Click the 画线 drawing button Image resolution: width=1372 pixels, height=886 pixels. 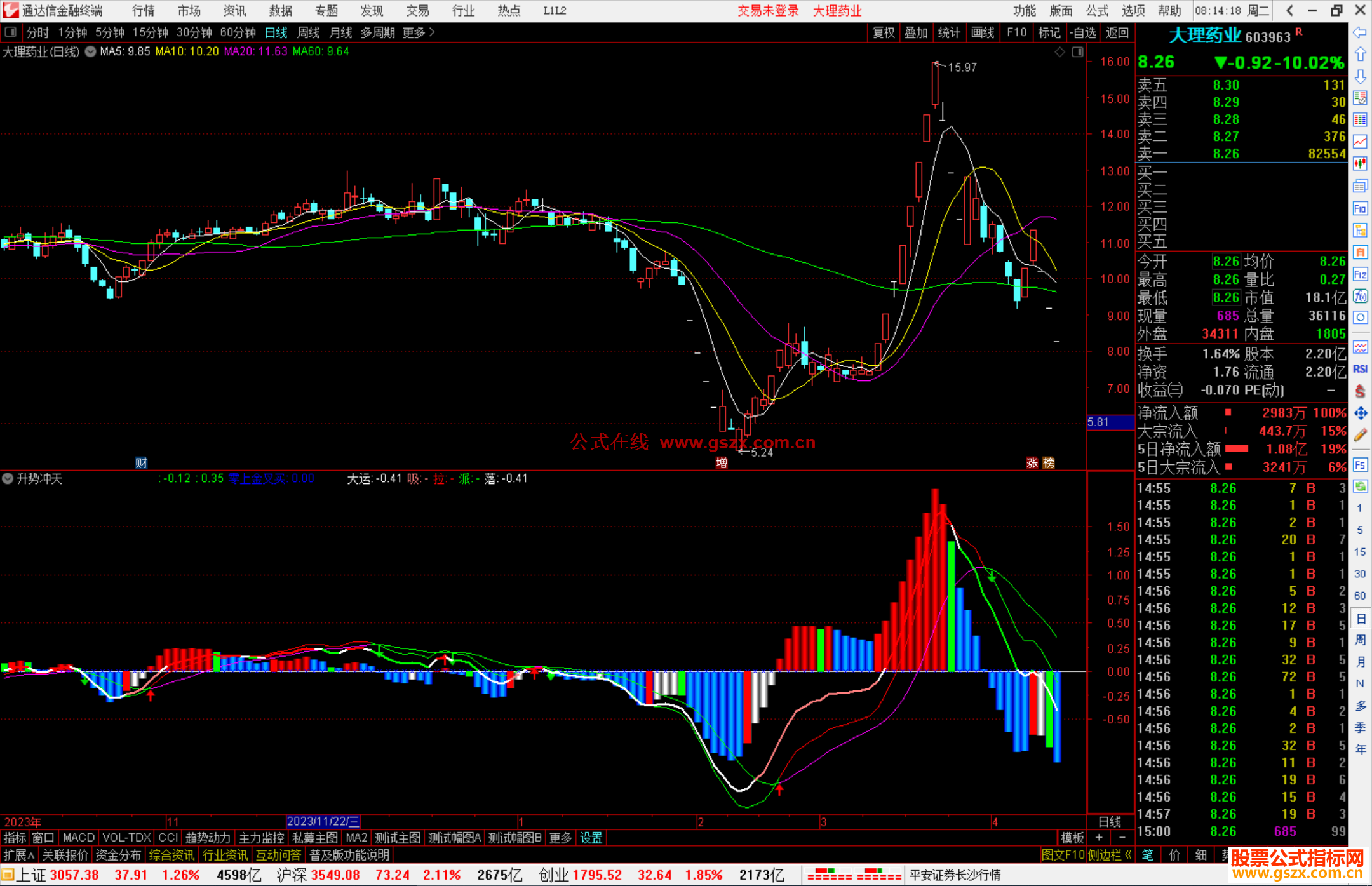tap(982, 32)
